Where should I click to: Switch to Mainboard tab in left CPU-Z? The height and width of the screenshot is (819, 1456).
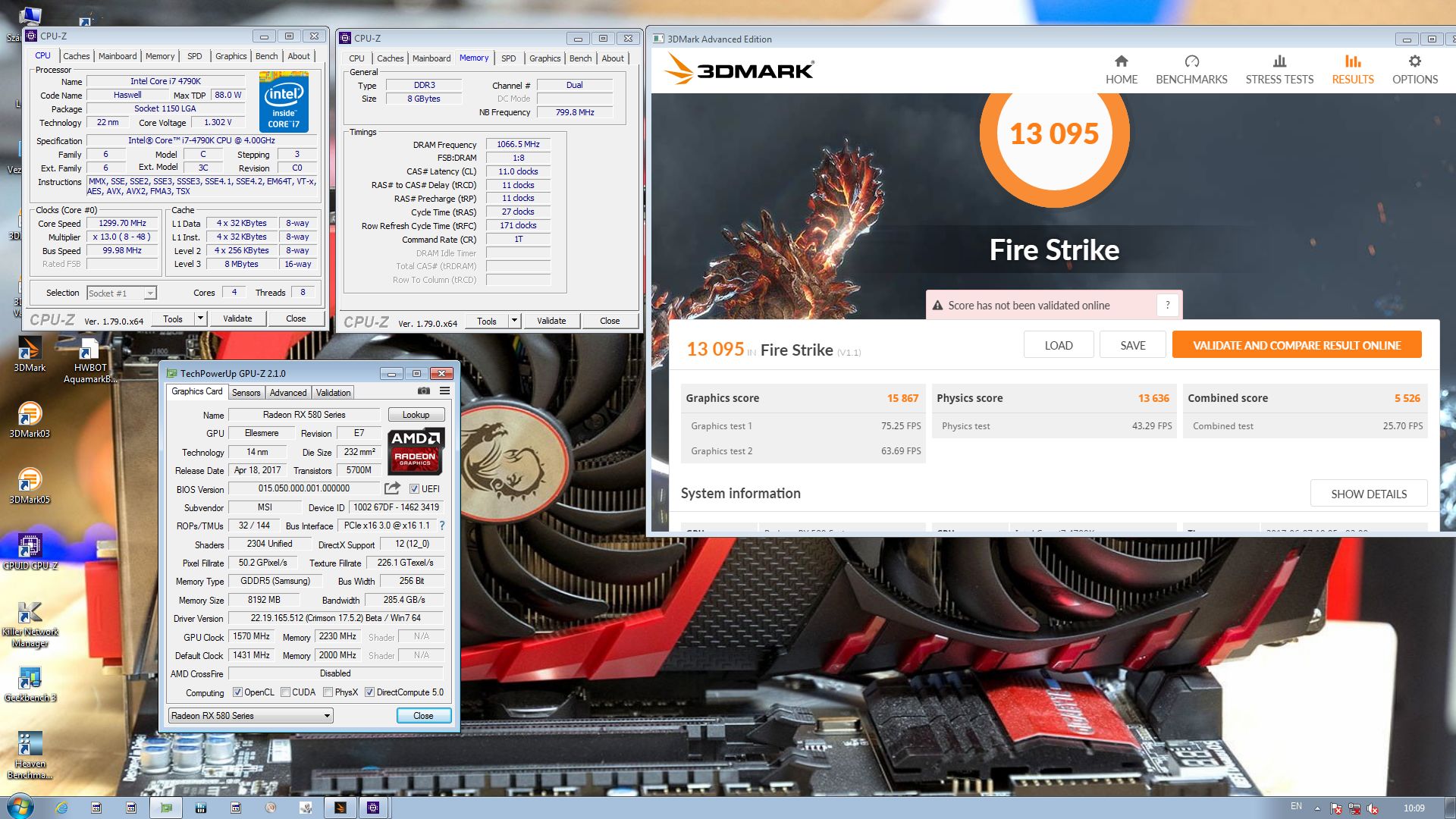click(118, 56)
